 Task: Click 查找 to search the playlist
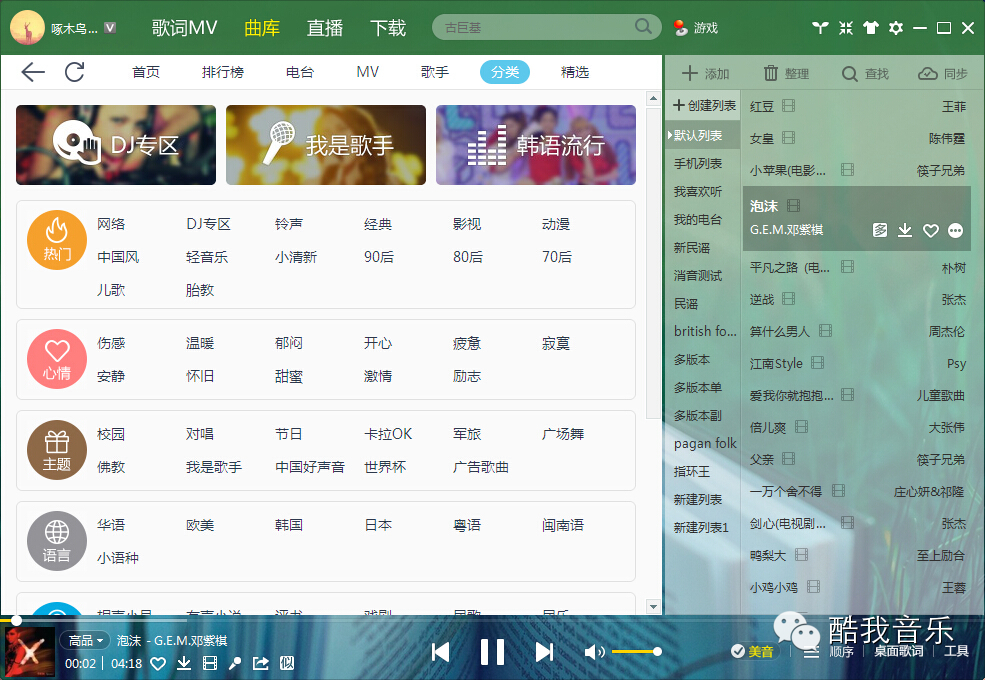pos(865,74)
